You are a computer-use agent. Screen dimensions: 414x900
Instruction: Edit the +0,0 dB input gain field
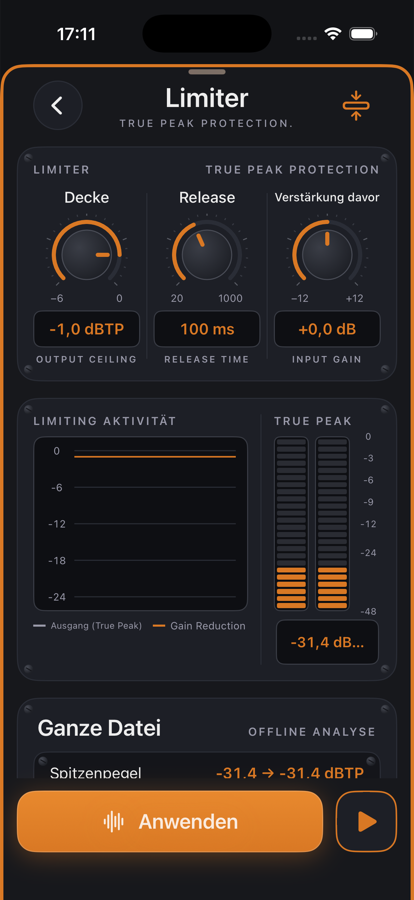click(x=327, y=329)
